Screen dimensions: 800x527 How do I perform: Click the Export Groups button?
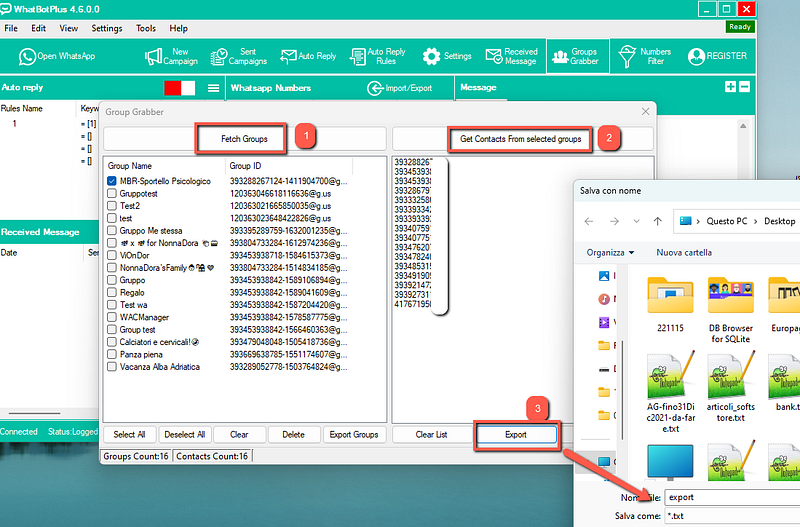click(354, 435)
